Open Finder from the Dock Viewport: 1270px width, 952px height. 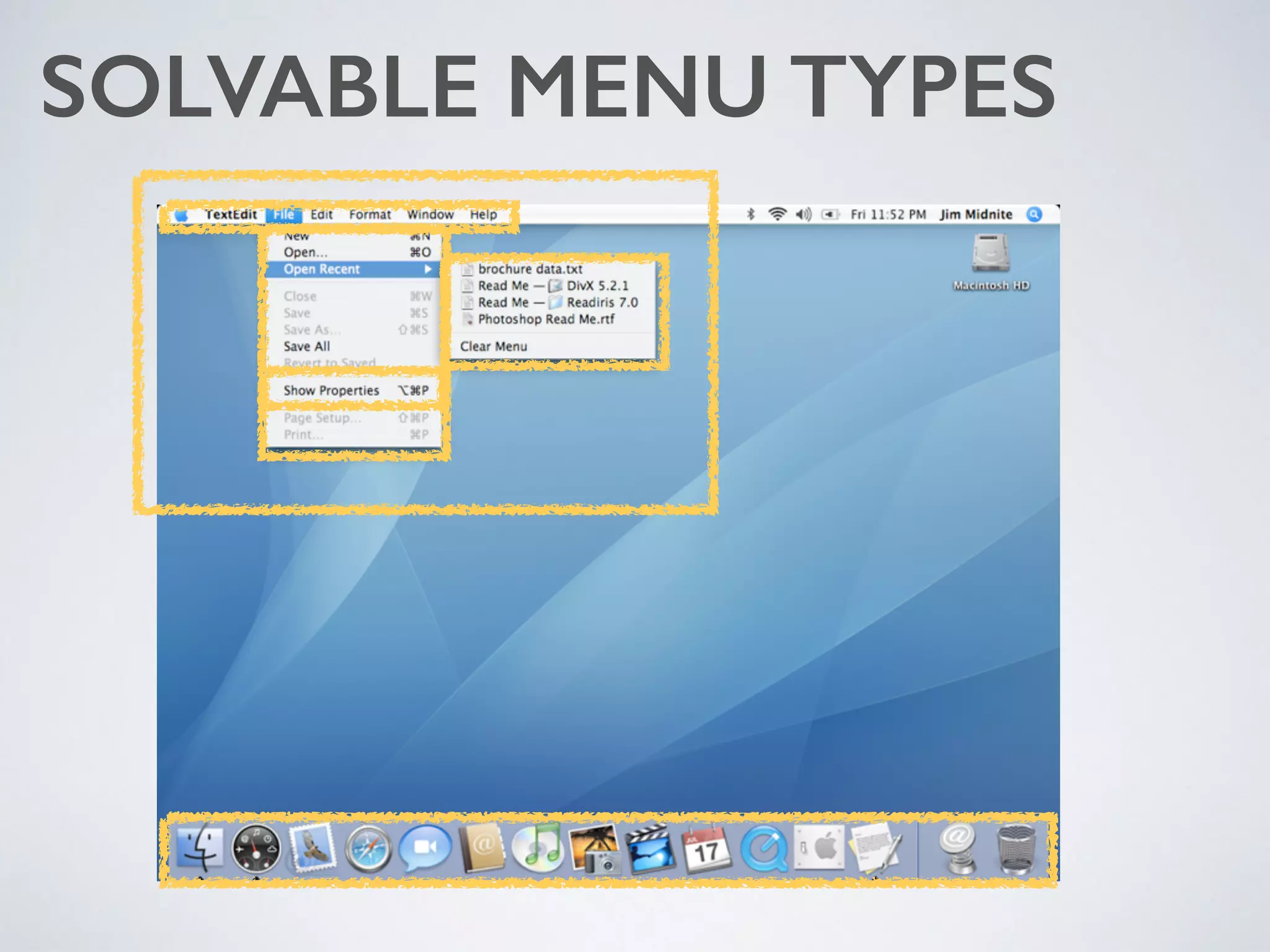point(200,848)
